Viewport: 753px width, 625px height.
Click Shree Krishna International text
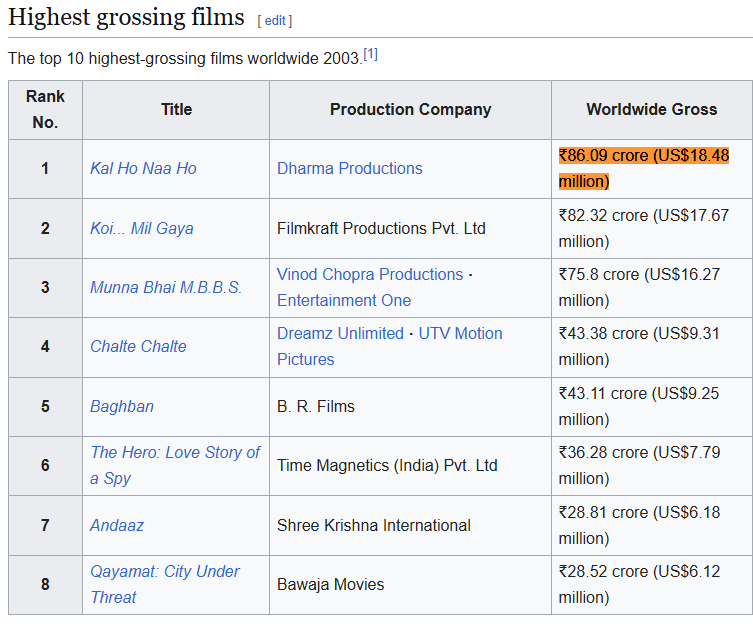click(374, 525)
